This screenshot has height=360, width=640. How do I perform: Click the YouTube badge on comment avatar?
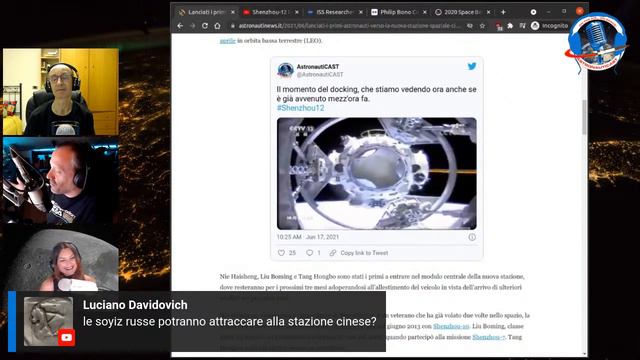(66, 338)
